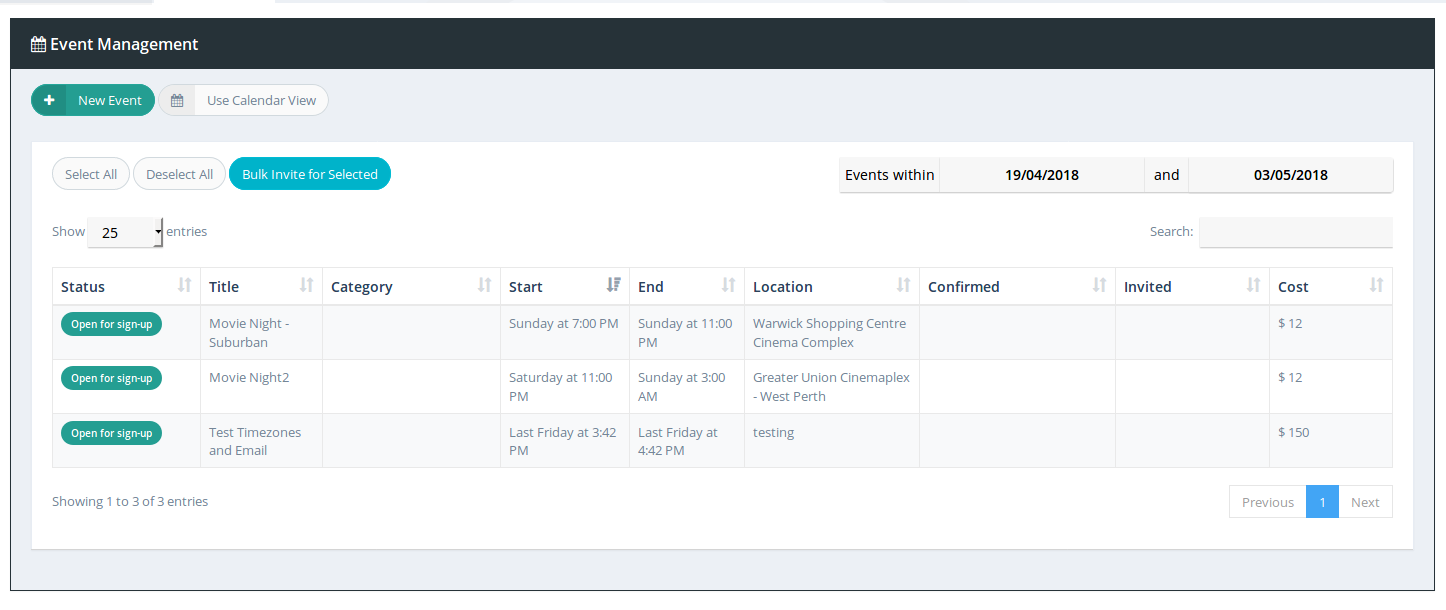Image resolution: width=1446 pixels, height=610 pixels.
Task: Sort table by Category column arrows
Action: coord(484,286)
